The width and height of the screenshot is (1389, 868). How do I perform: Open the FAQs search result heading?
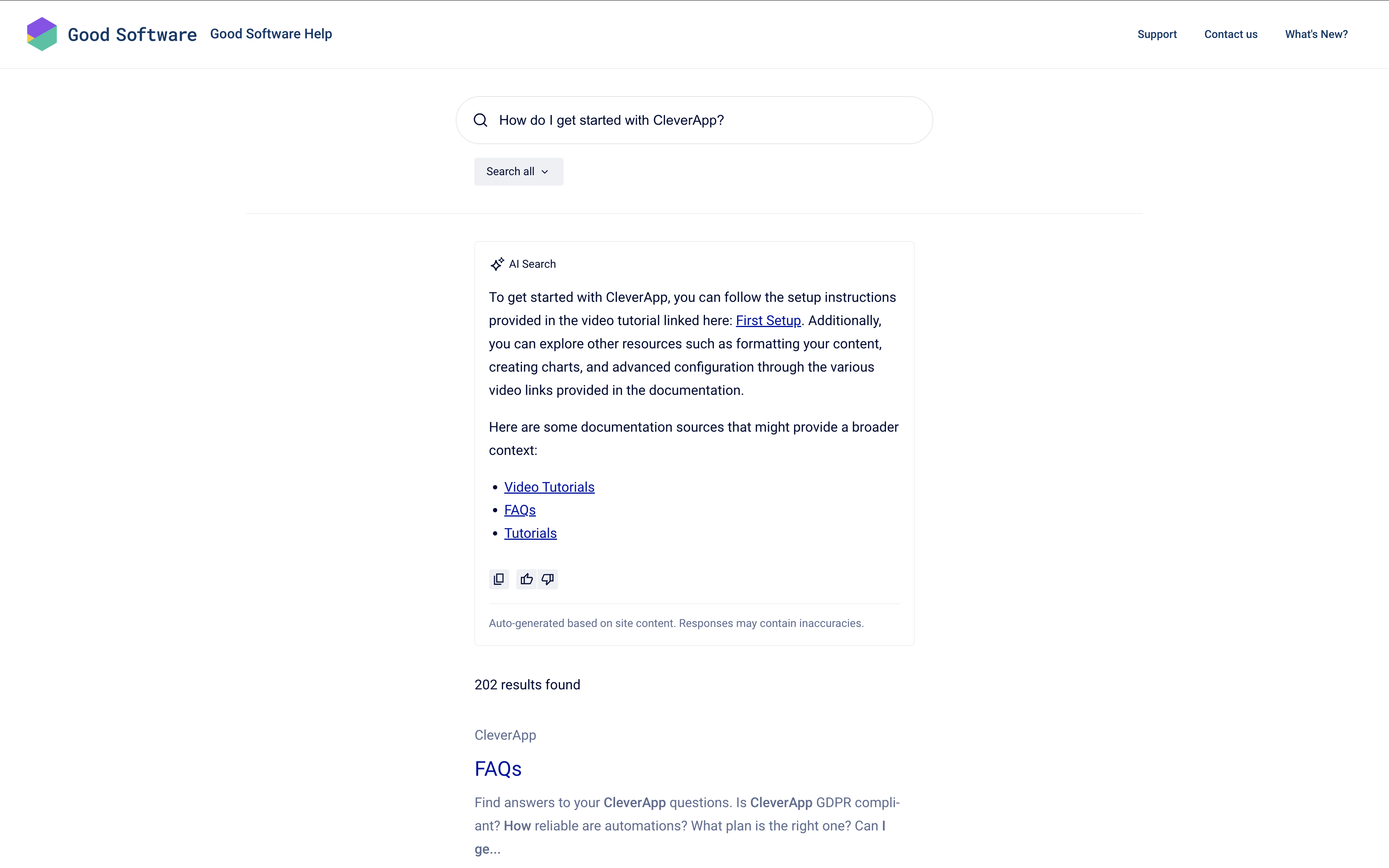498,769
